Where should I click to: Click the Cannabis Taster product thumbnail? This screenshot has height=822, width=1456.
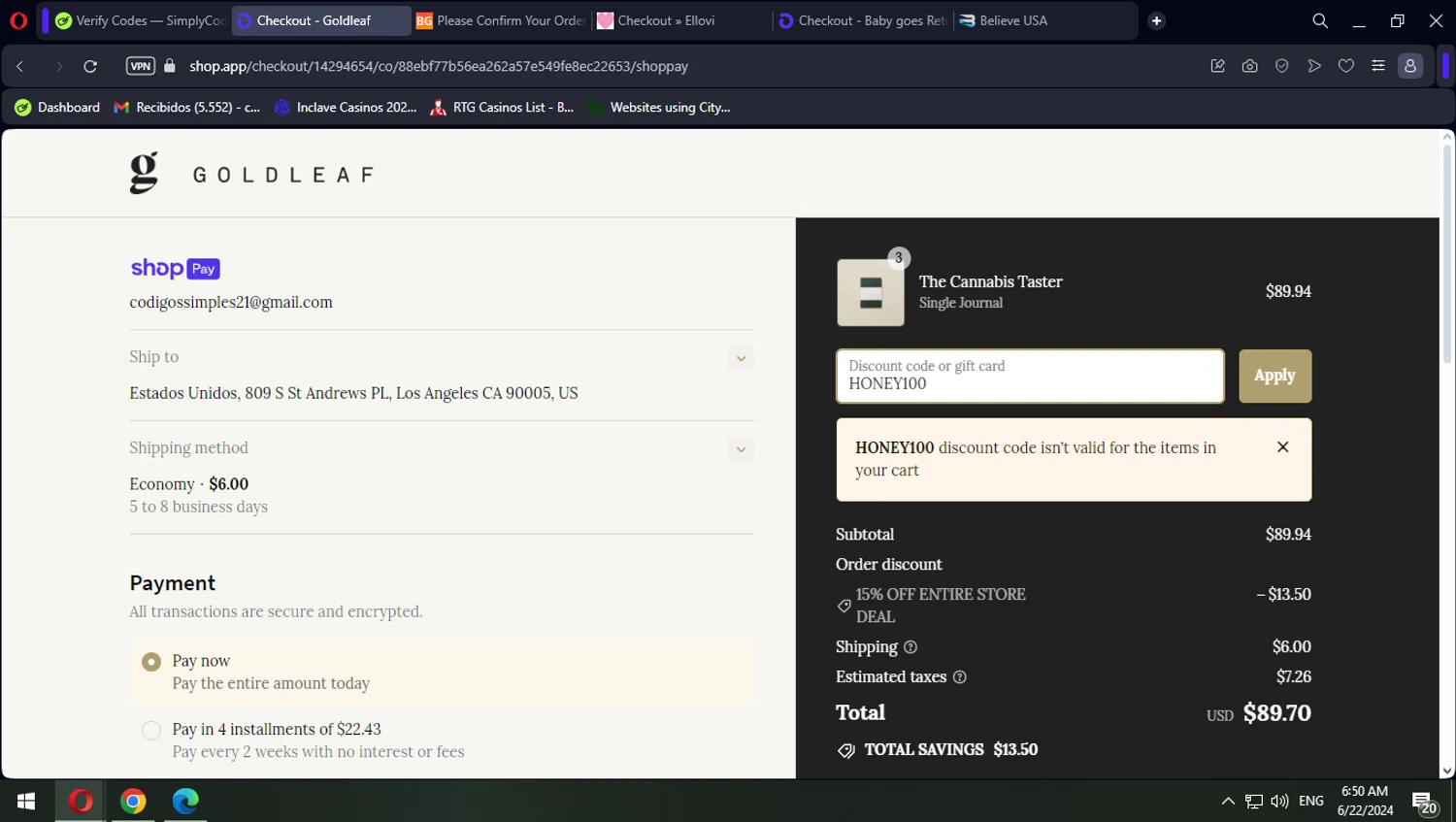[871, 292]
